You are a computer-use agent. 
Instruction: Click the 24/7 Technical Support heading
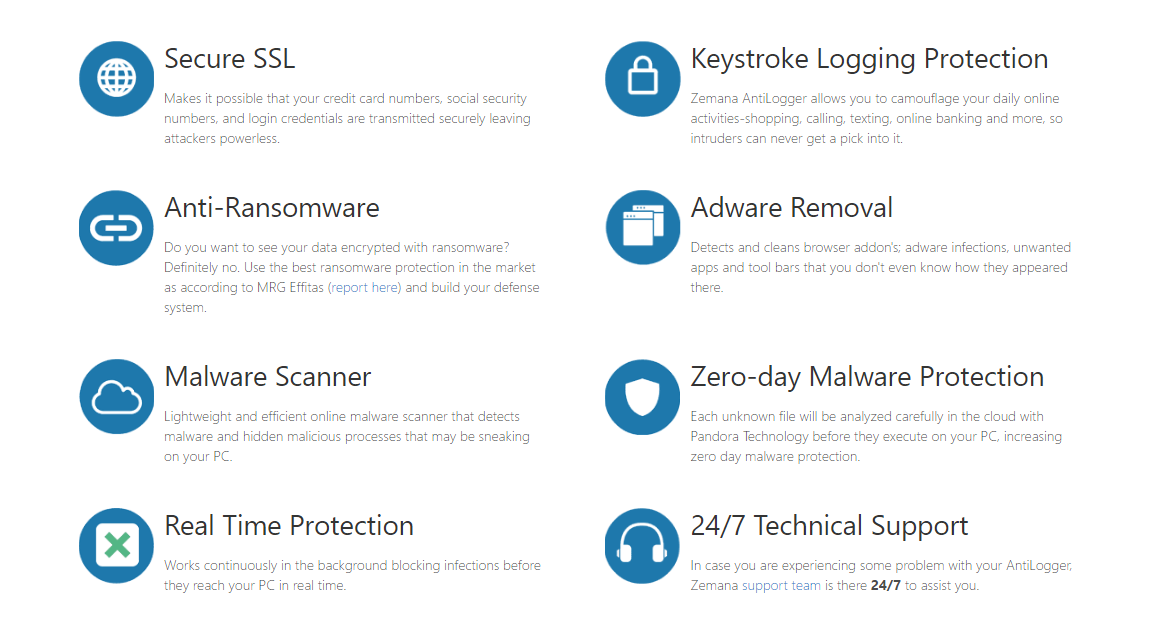pos(829,526)
